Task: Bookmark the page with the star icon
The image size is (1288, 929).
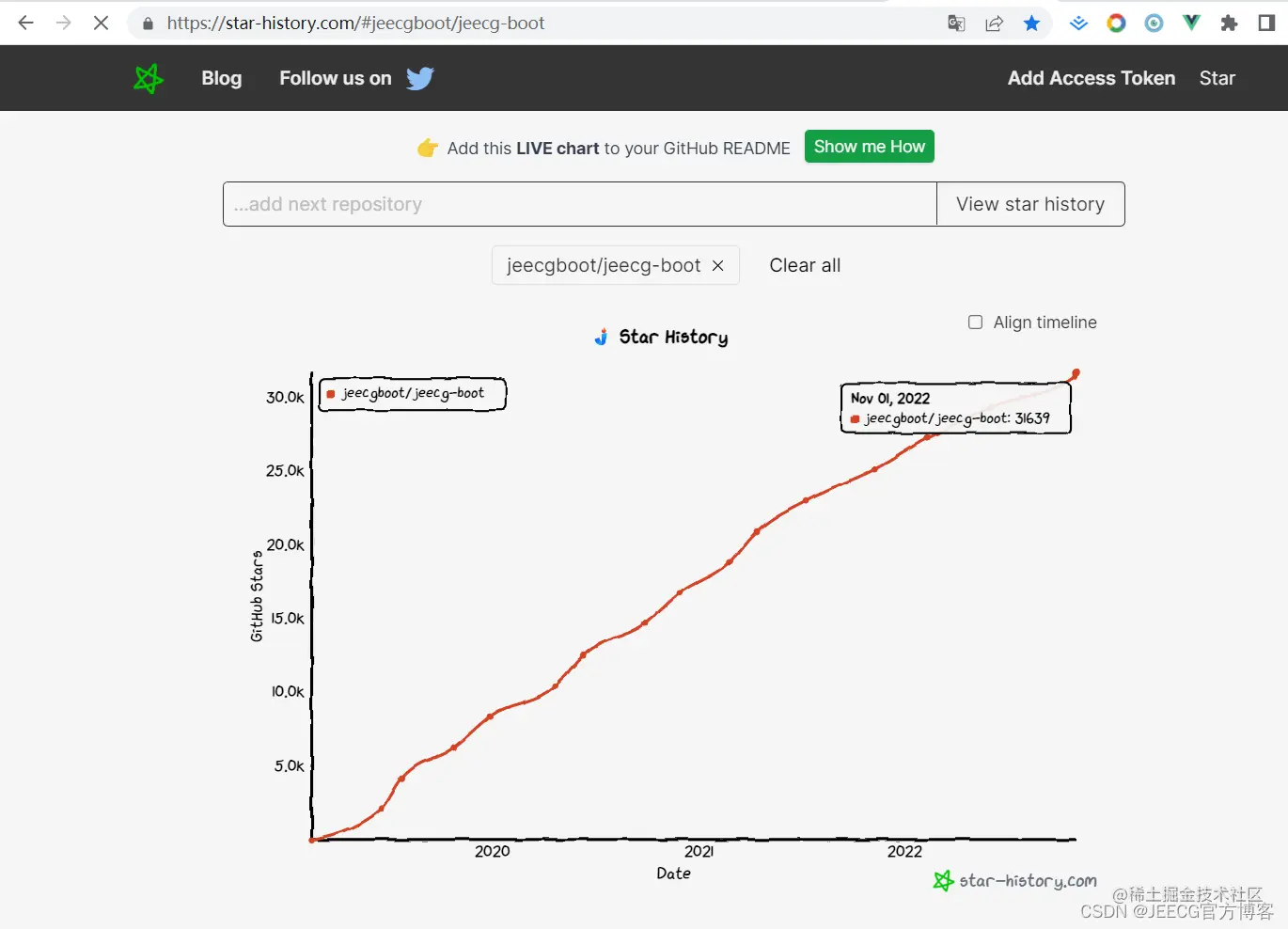Action: [1031, 23]
